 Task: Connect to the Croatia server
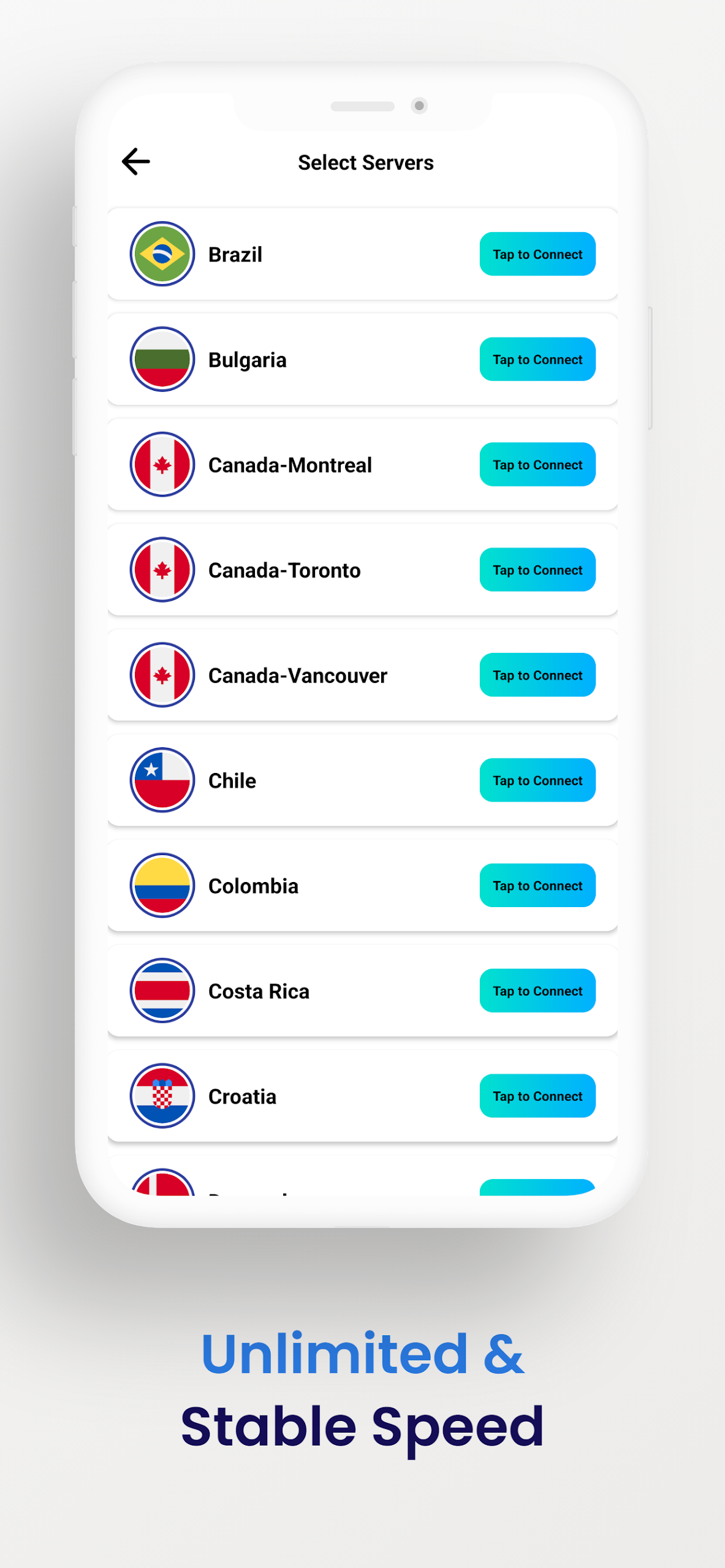(537, 1096)
